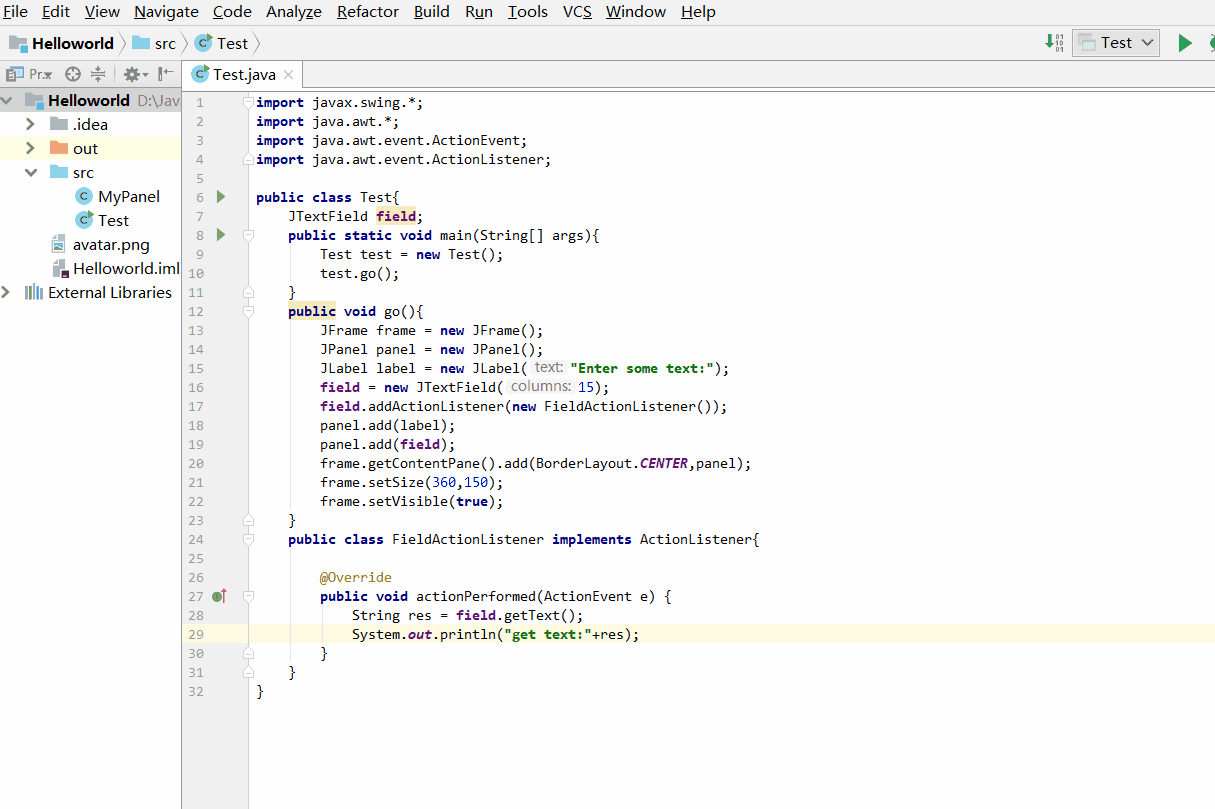Expand the .idea folder in project tree

click(x=30, y=124)
